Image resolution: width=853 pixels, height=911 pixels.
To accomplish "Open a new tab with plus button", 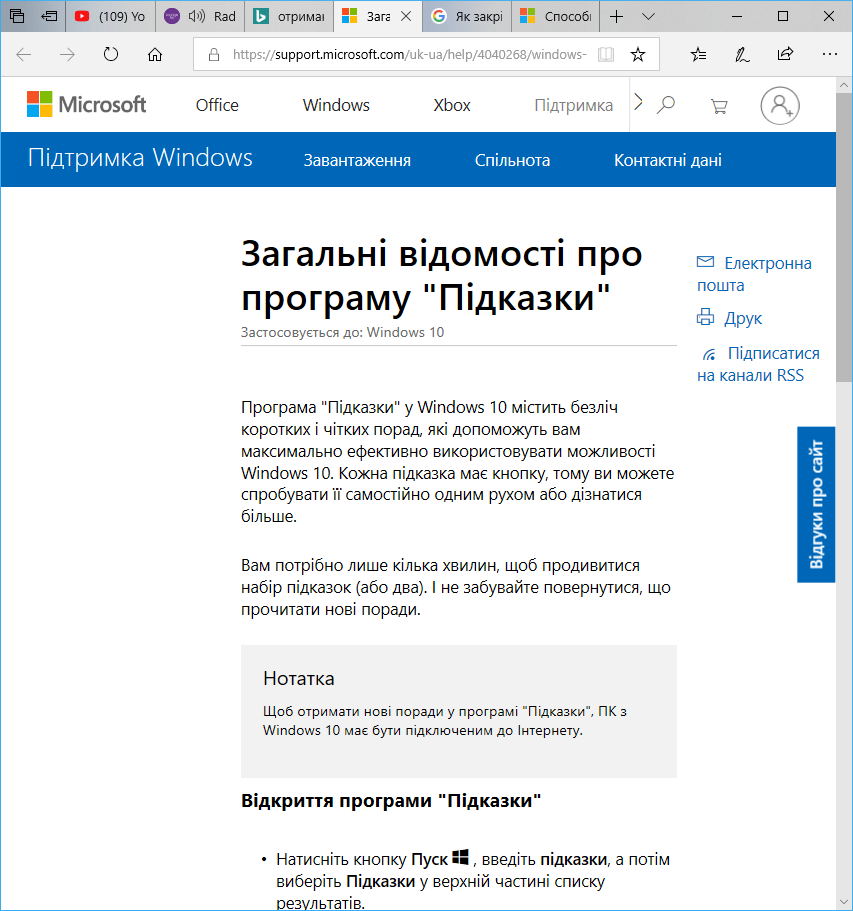I will pyautogui.click(x=617, y=16).
